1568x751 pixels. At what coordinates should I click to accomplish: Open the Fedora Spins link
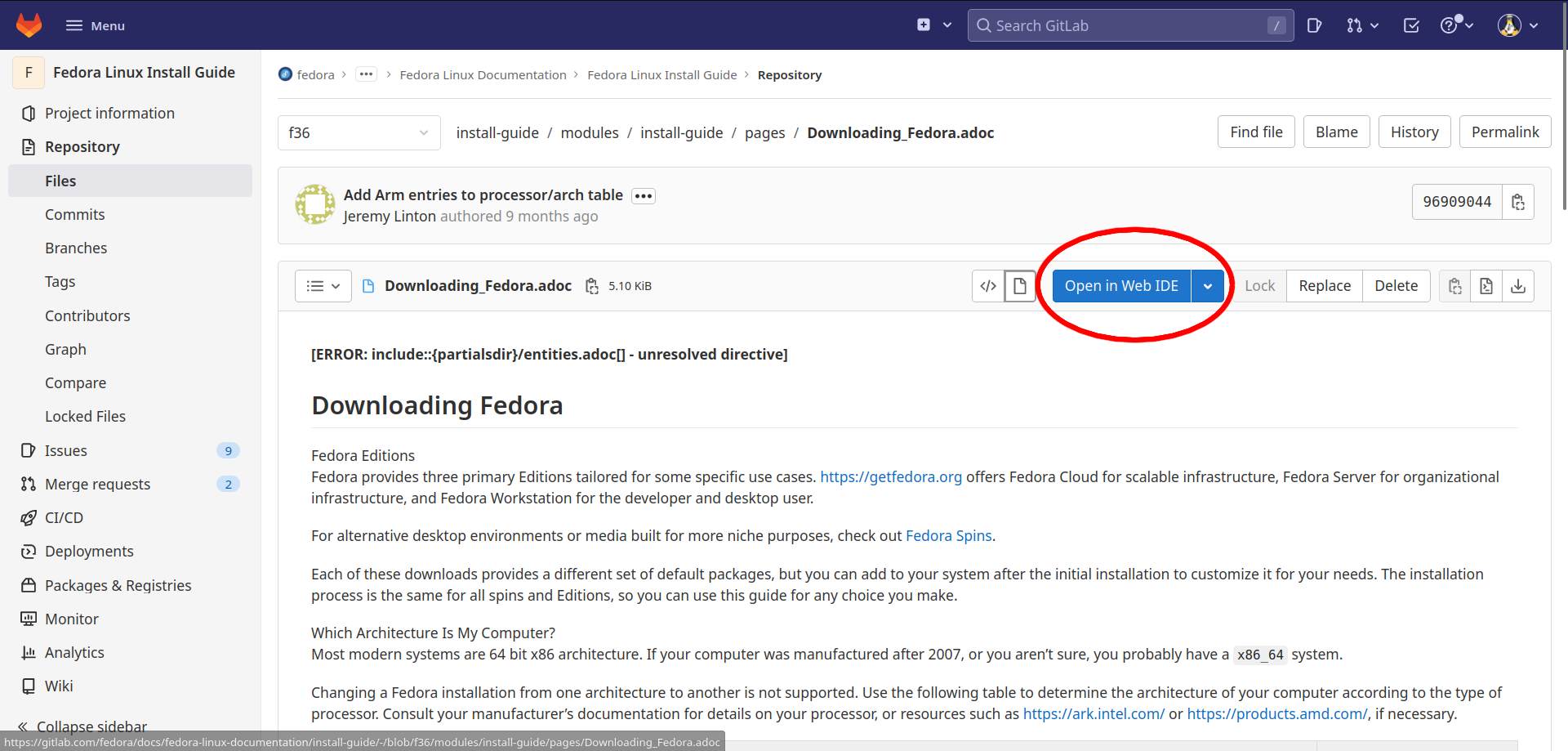click(949, 536)
